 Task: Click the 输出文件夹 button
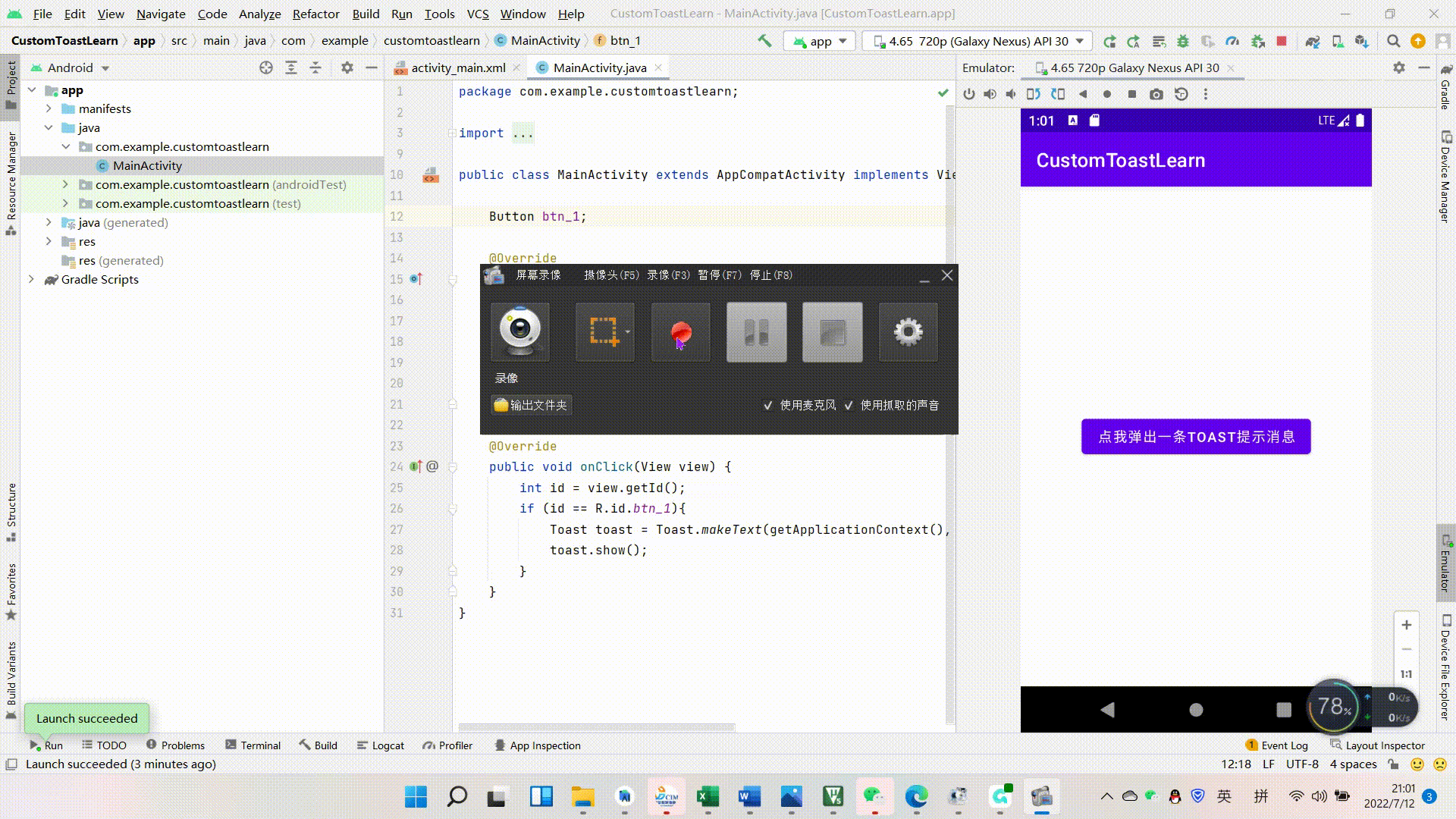(x=531, y=405)
